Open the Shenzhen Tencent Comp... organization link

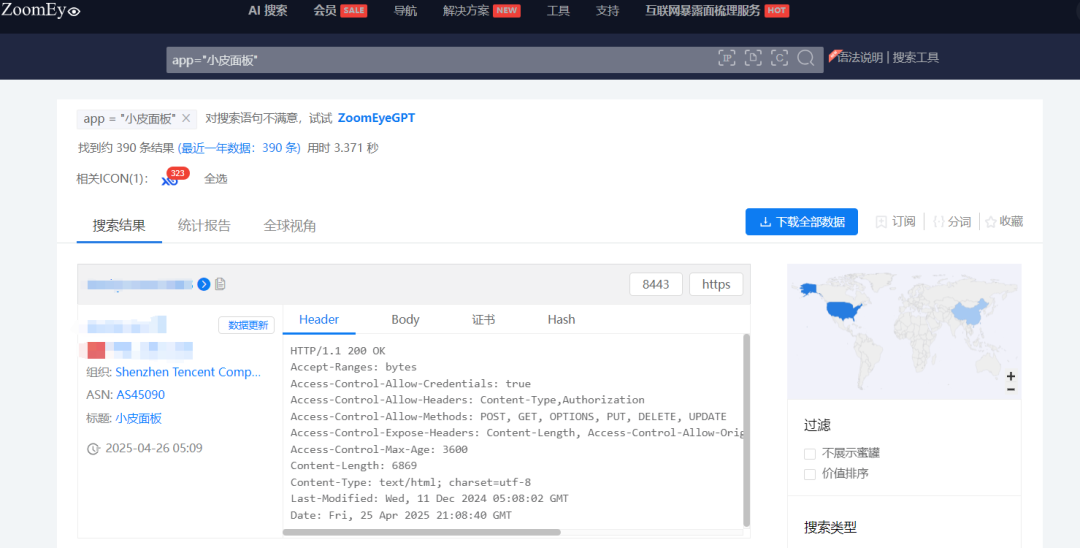coord(188,372)
